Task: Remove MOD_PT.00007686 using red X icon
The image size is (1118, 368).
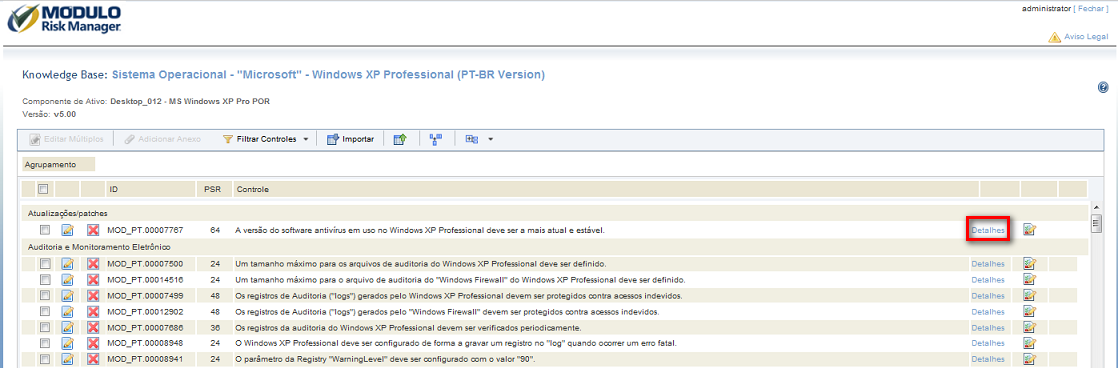Action: tap(93, 327)
